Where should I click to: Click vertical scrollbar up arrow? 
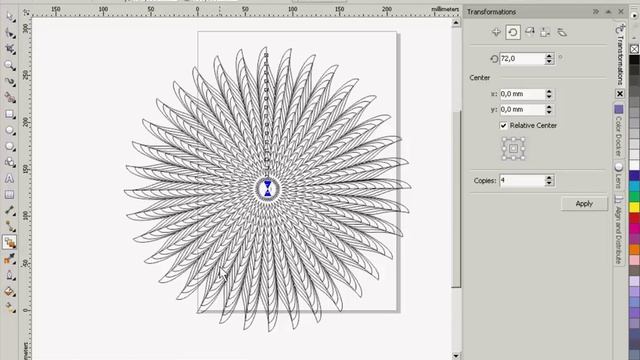[x=456, y=23]
